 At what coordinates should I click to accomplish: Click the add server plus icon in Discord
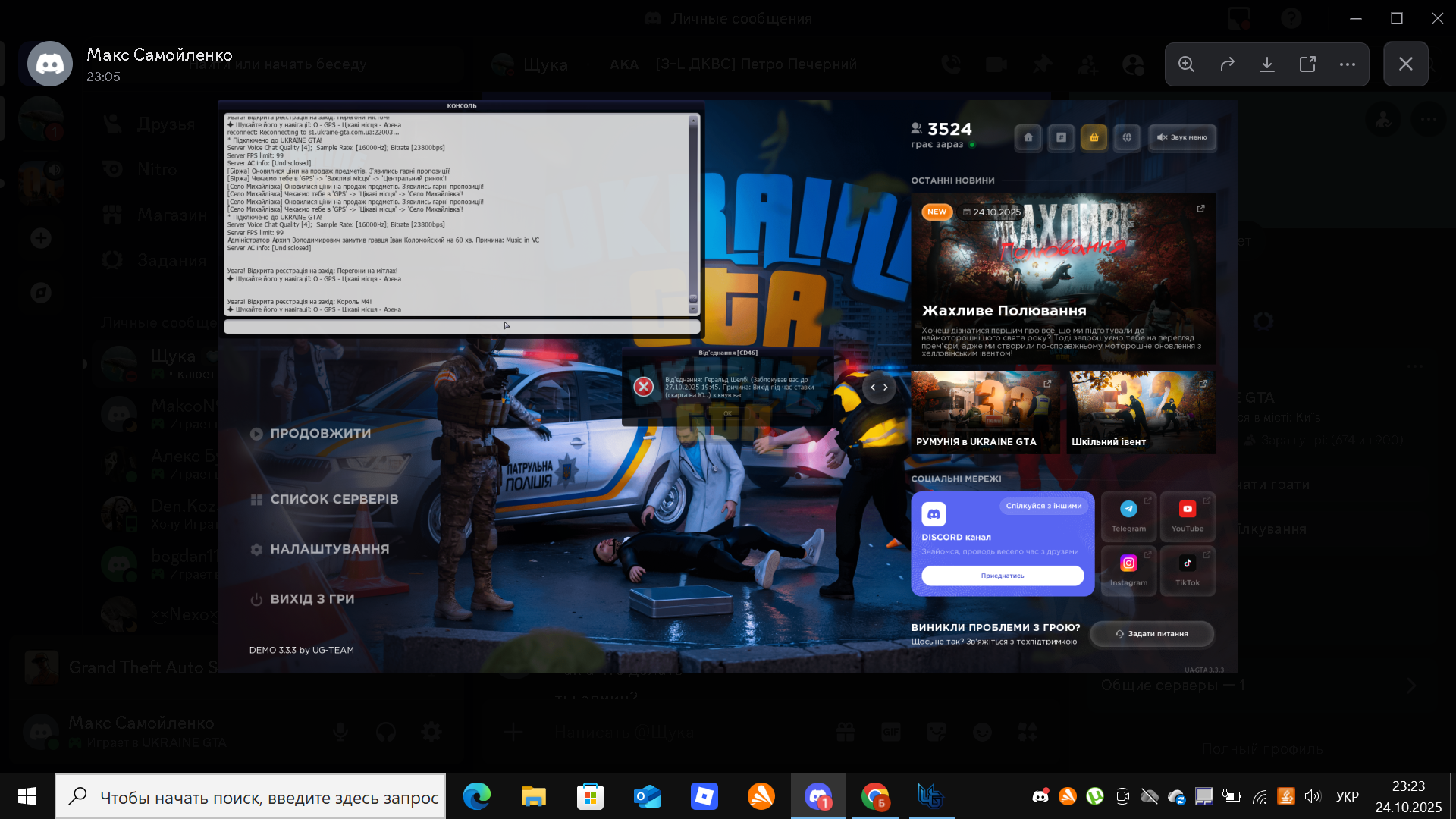(41, 238)
